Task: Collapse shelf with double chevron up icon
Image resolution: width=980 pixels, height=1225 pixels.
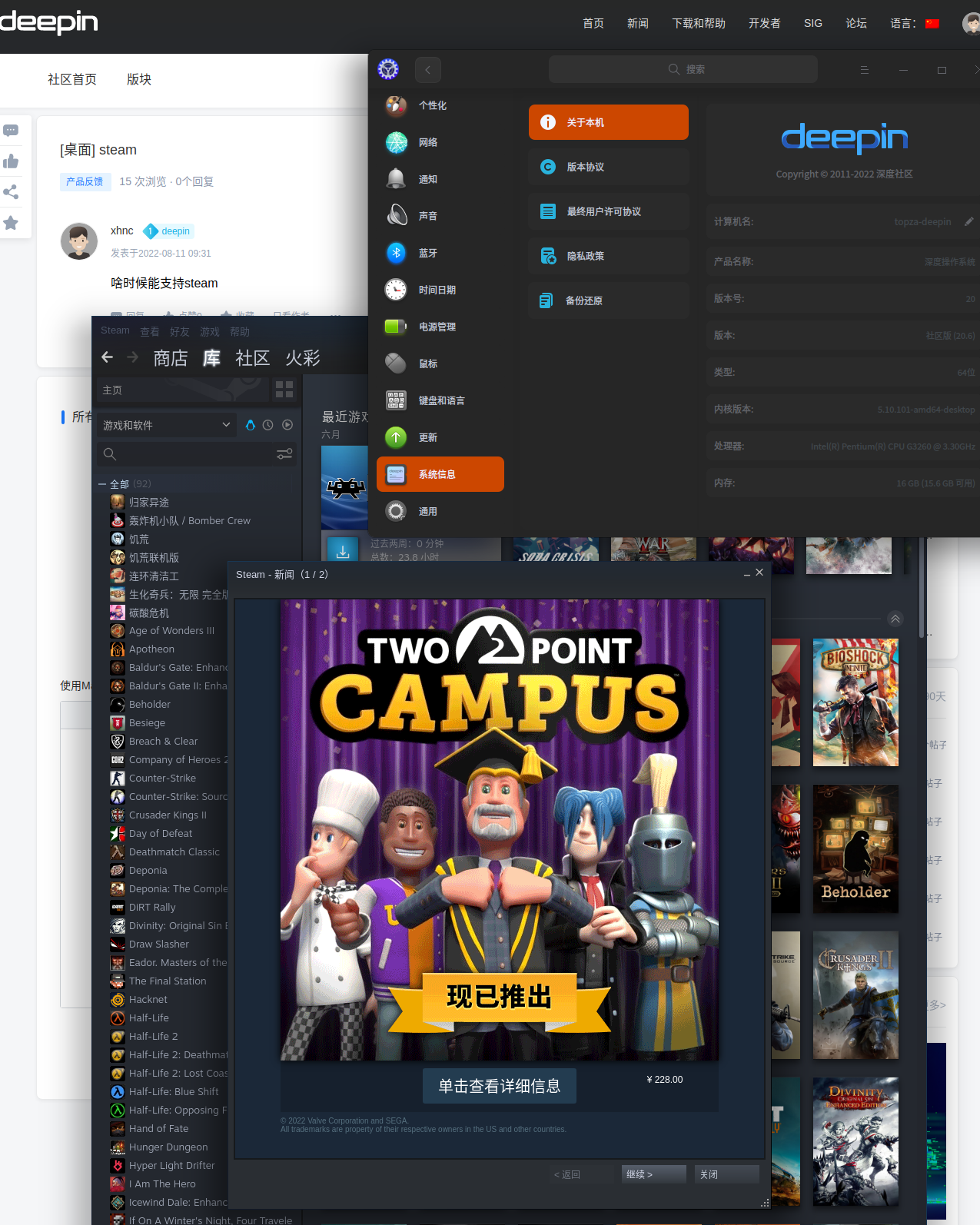Action: coord(895,619)
